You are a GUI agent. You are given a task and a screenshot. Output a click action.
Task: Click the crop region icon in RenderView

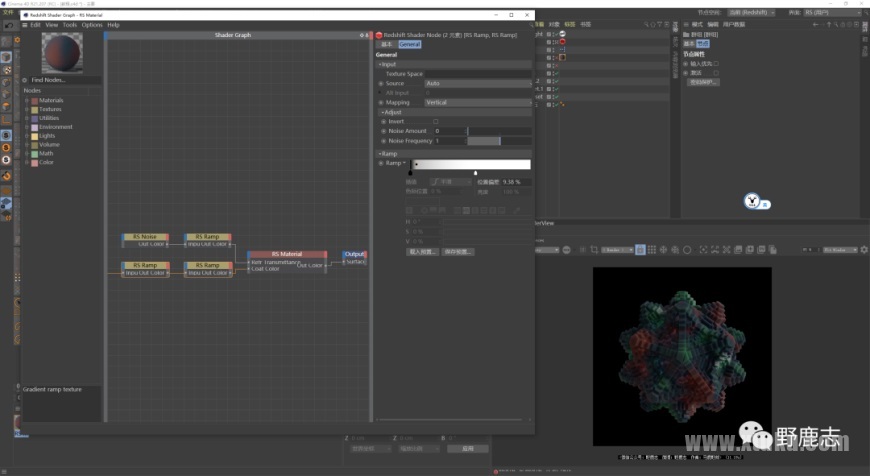(x=594, y=250)
